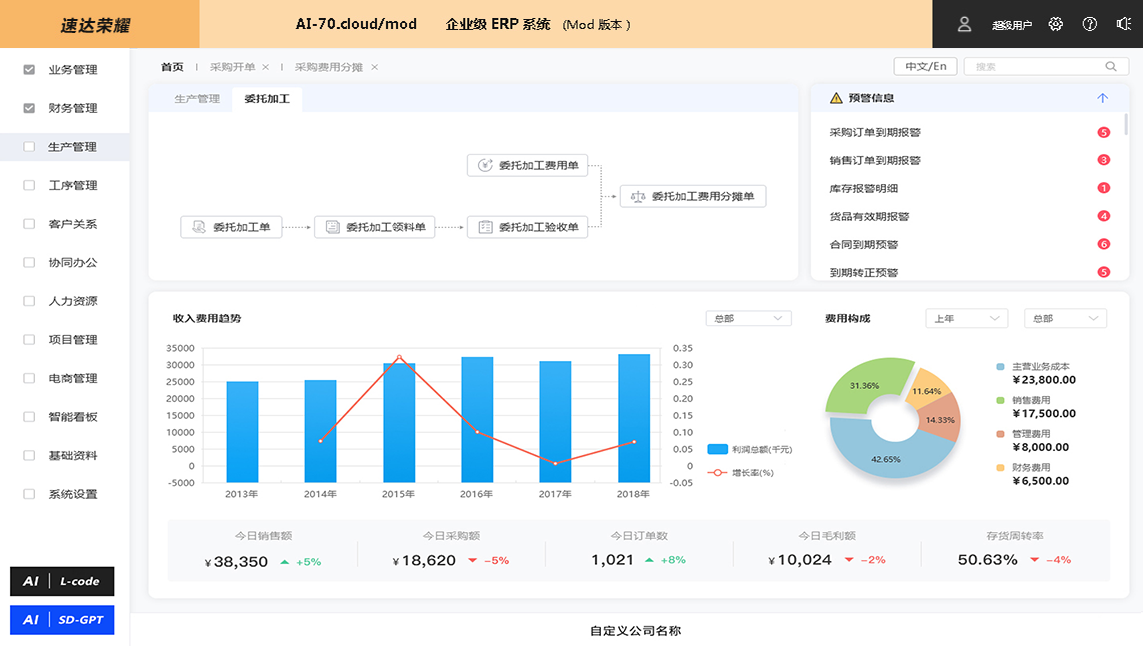Close the 采购费用分摊 tab
1143x646 pixels.
tap(375, 67)
